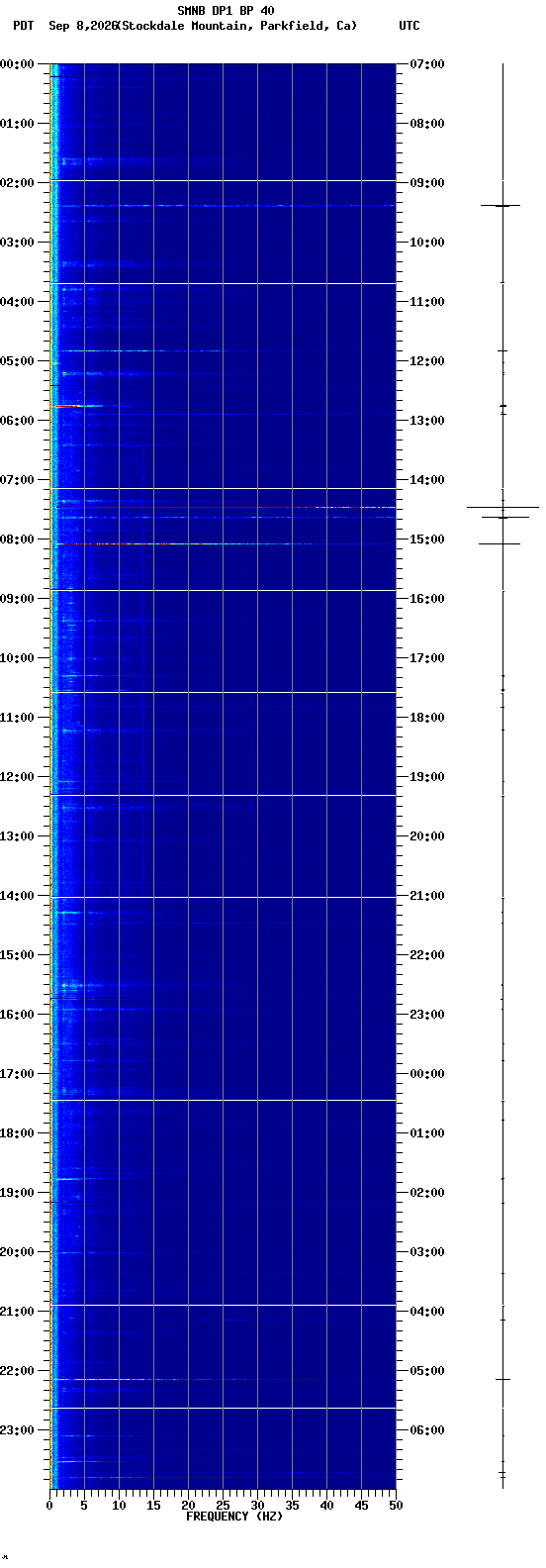Select the 03:00 label on UTC axis
Image resolution: width=546 pixels, height=1568 pixels.
coord(427,1252)
